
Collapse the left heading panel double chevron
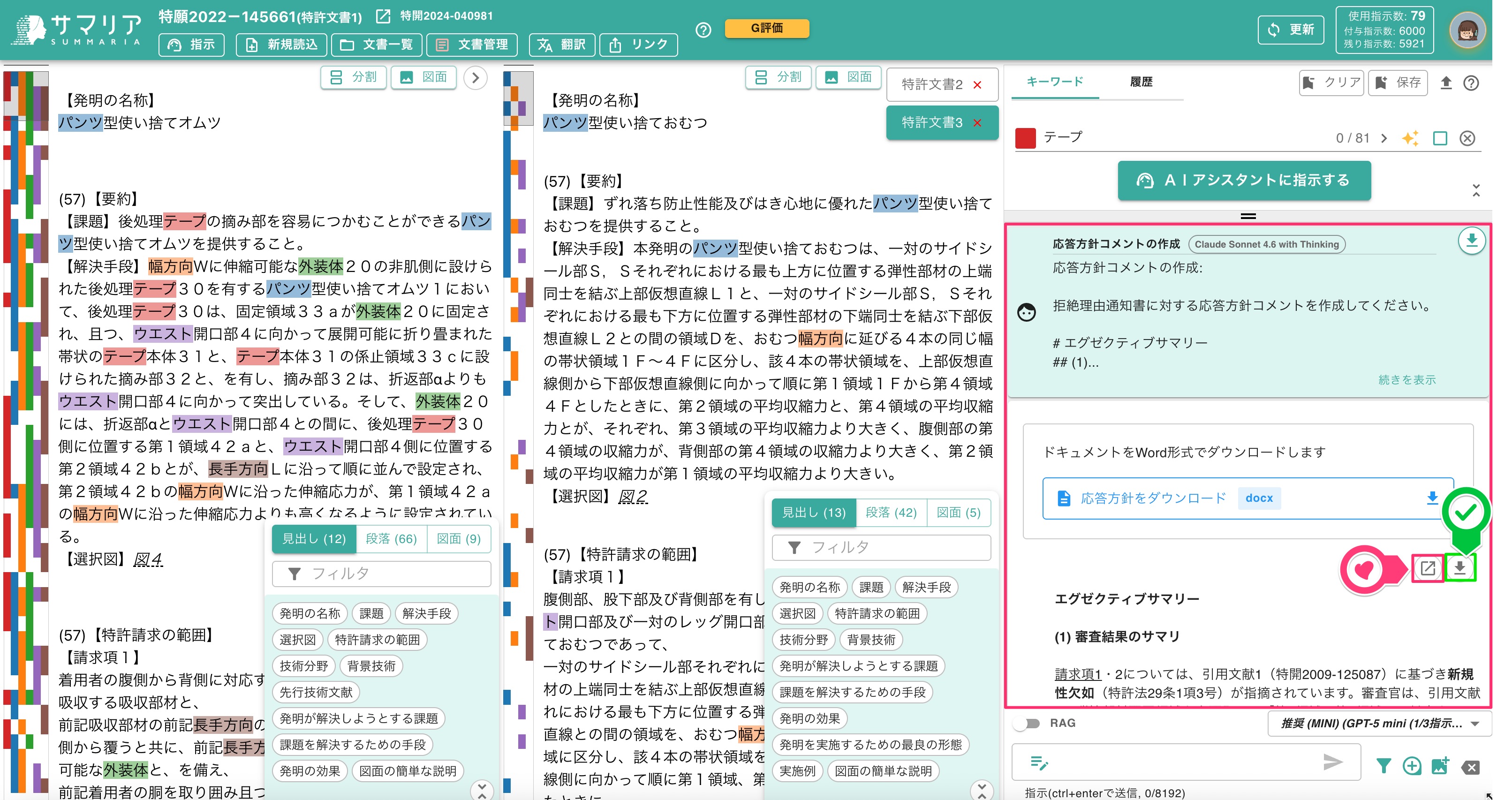(482, 790)
